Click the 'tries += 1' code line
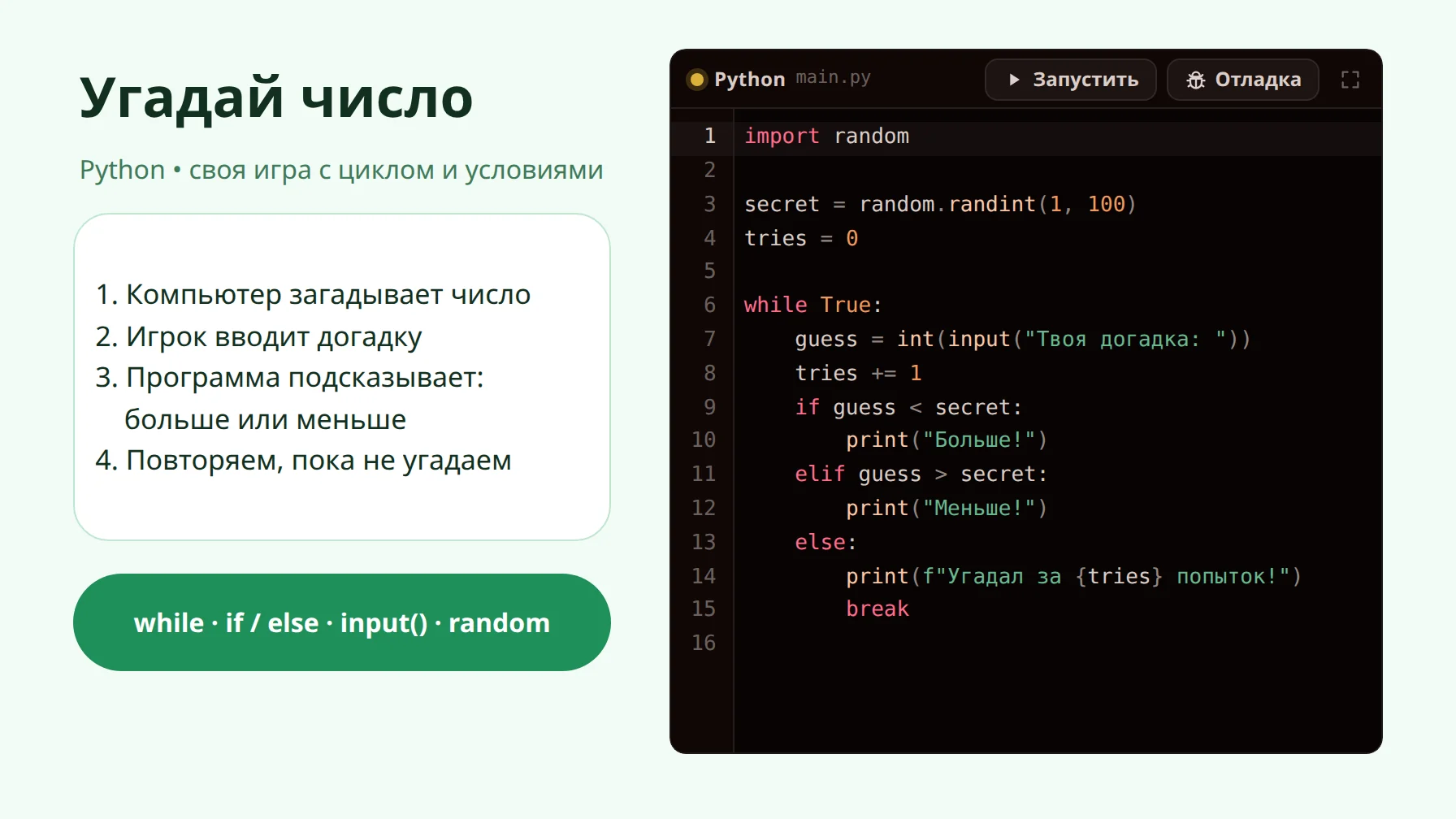Screen dimensions: 1456x819 coord(858,373)
